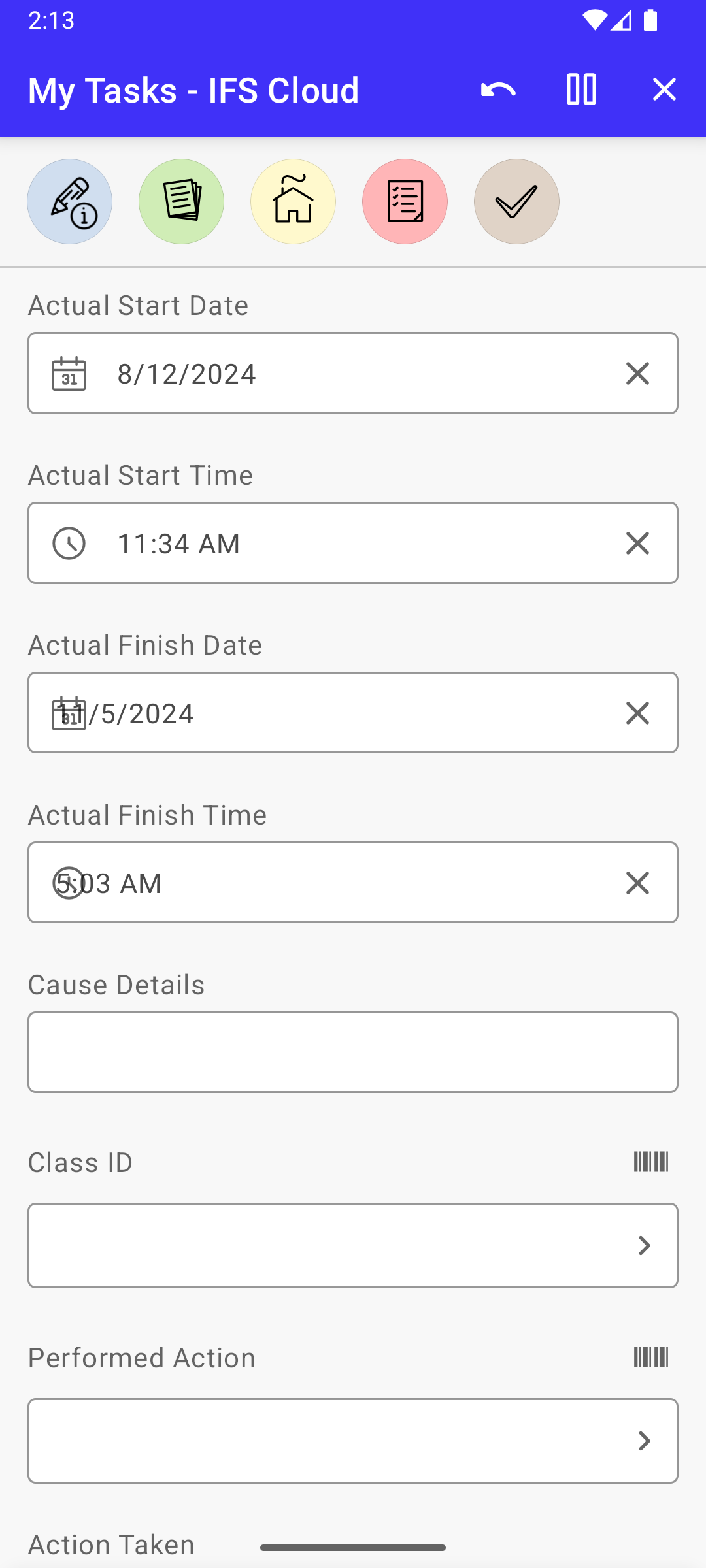Open the green documents icon
The height and width of the screenshot is (1568, 706).
pyautogui.click(x=182, y=202)
